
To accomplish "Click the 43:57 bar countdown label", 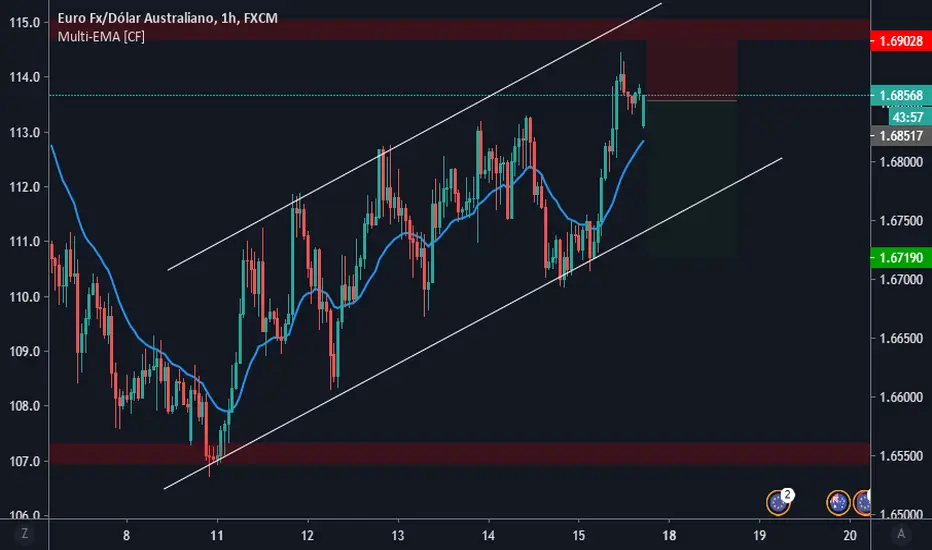I will 908,117.
